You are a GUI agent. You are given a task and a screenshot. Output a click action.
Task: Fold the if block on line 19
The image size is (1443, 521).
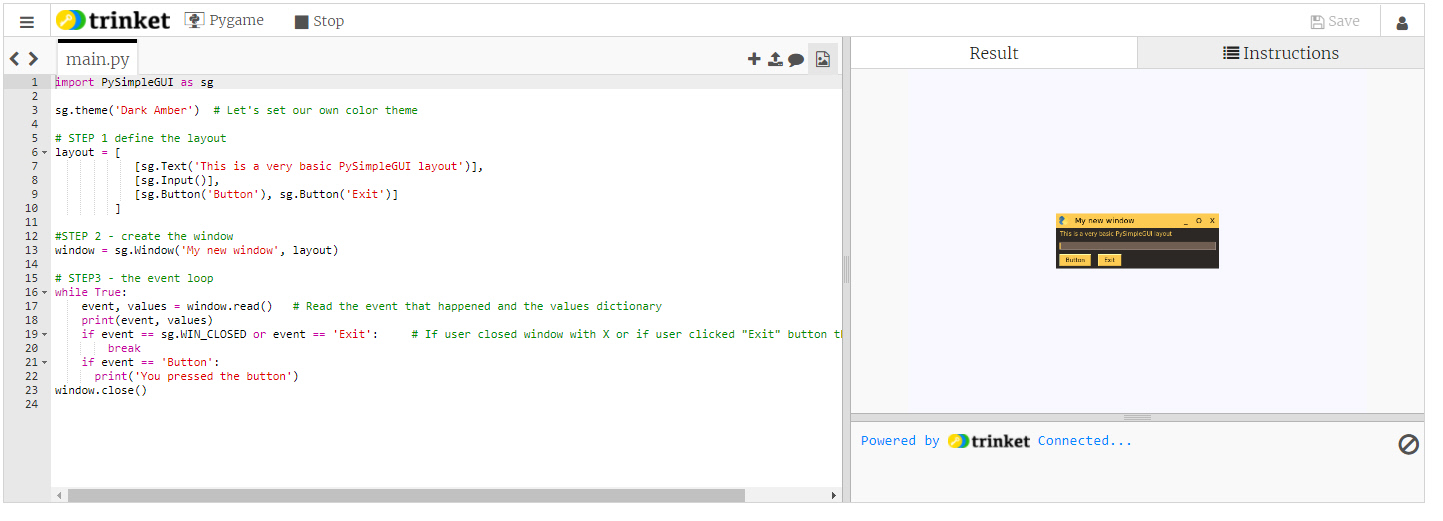pyautogui.click(x=44, y=335)
